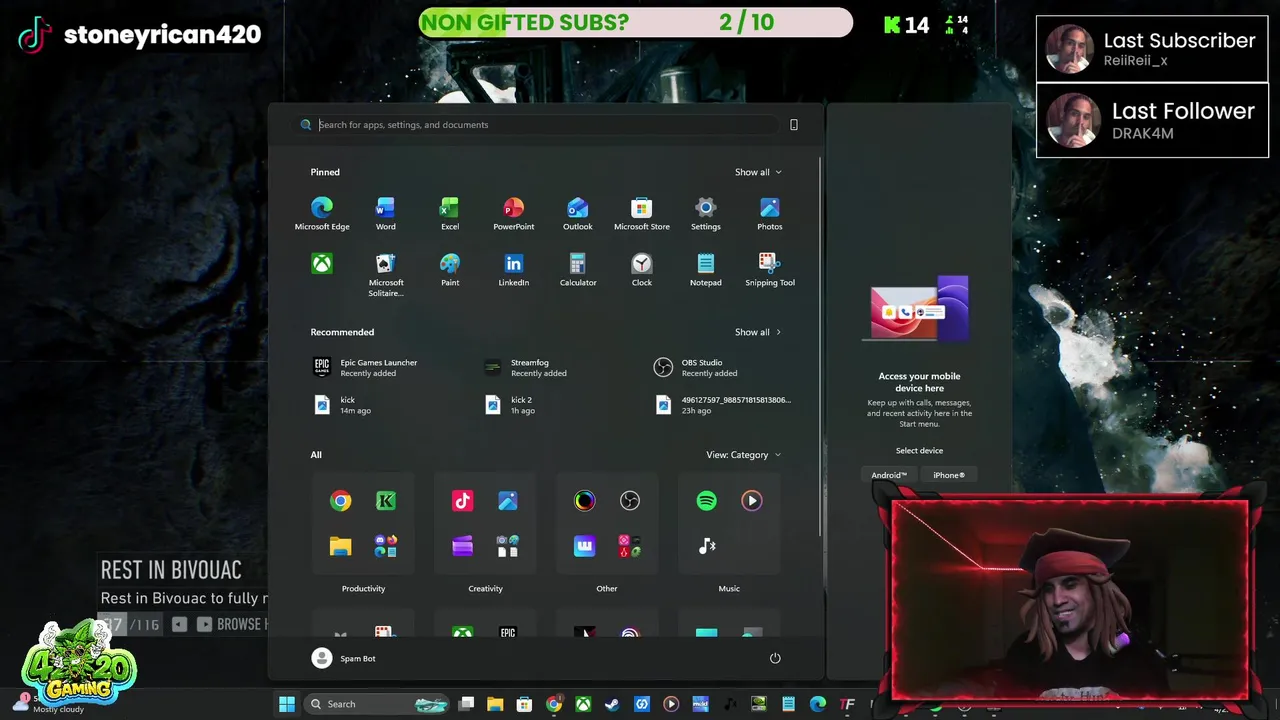1280x720 pixels.
Task: Open the colorful ring app in the Other group
Action: pos(585,501)
